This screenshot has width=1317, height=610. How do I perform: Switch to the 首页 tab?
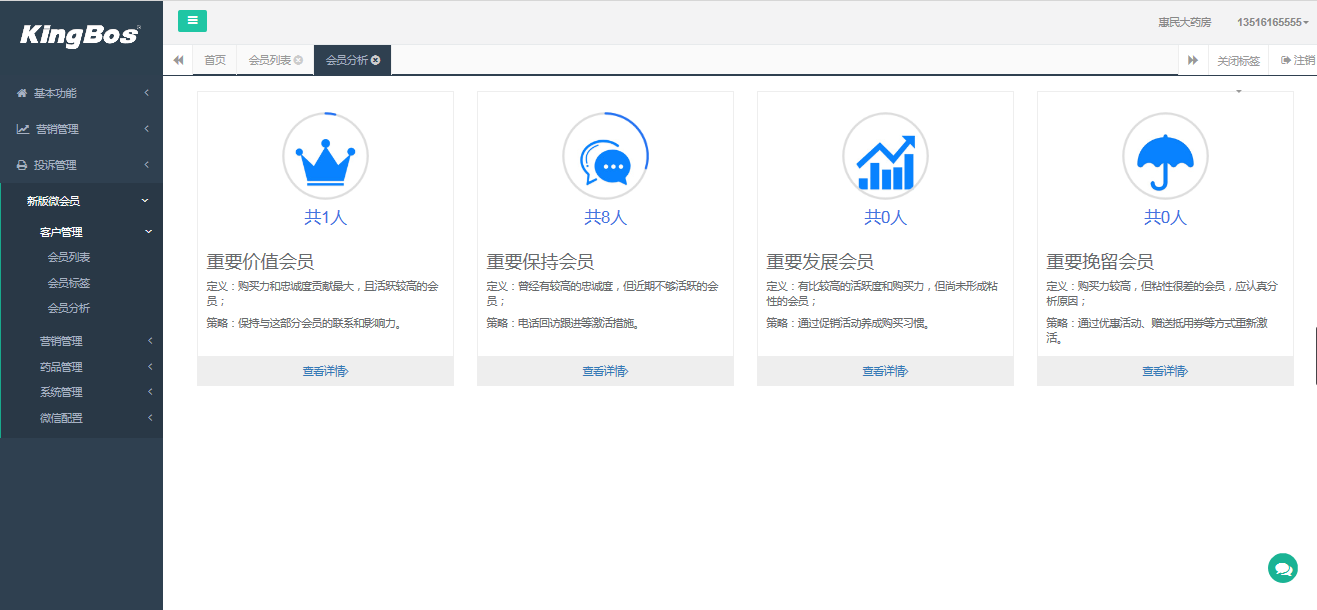[x=213, y=59]
